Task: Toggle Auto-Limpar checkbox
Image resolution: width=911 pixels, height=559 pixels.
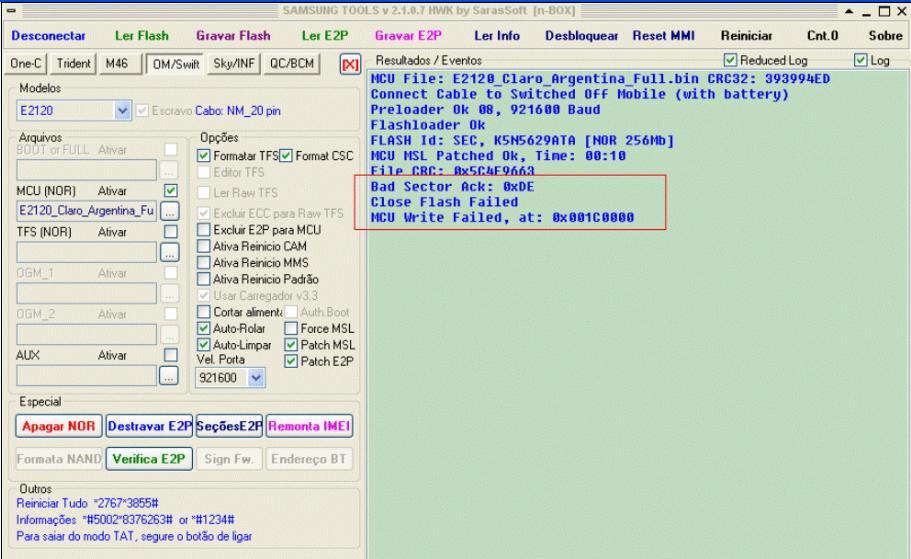Action: click(203, 345)
